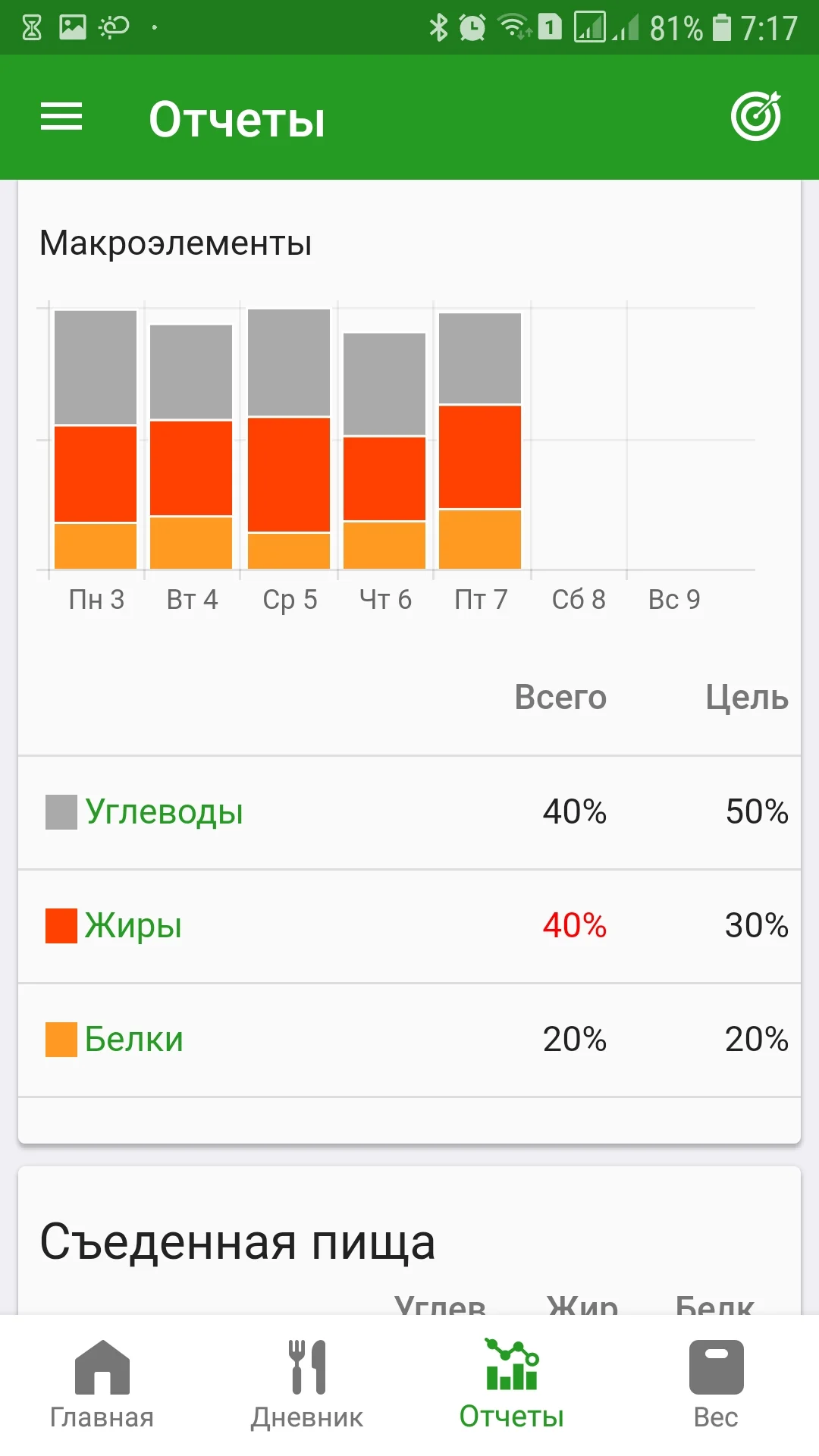This screenshot has width=819, height=1456.
Task: Go to Главная home tab
Action: point(102,1385)
